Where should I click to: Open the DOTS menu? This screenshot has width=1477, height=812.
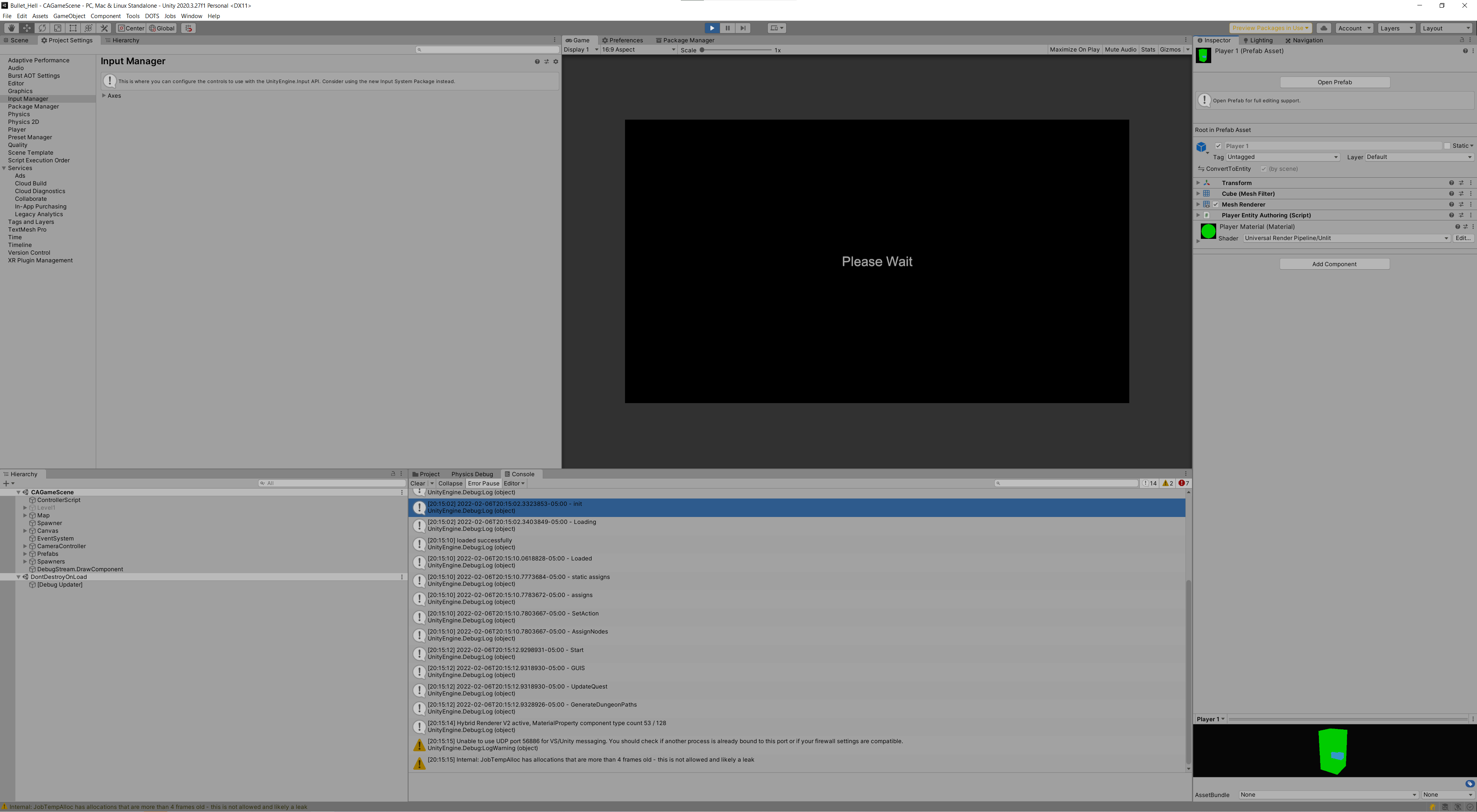[152, 16]
